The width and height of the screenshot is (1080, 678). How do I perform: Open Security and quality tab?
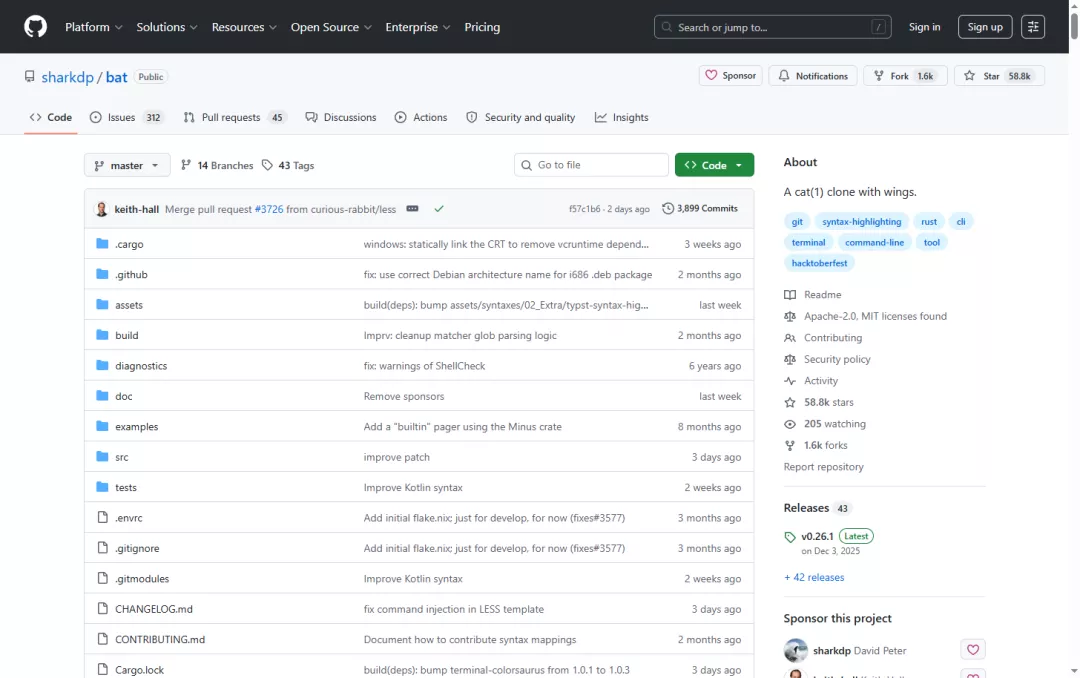[521, 117]
